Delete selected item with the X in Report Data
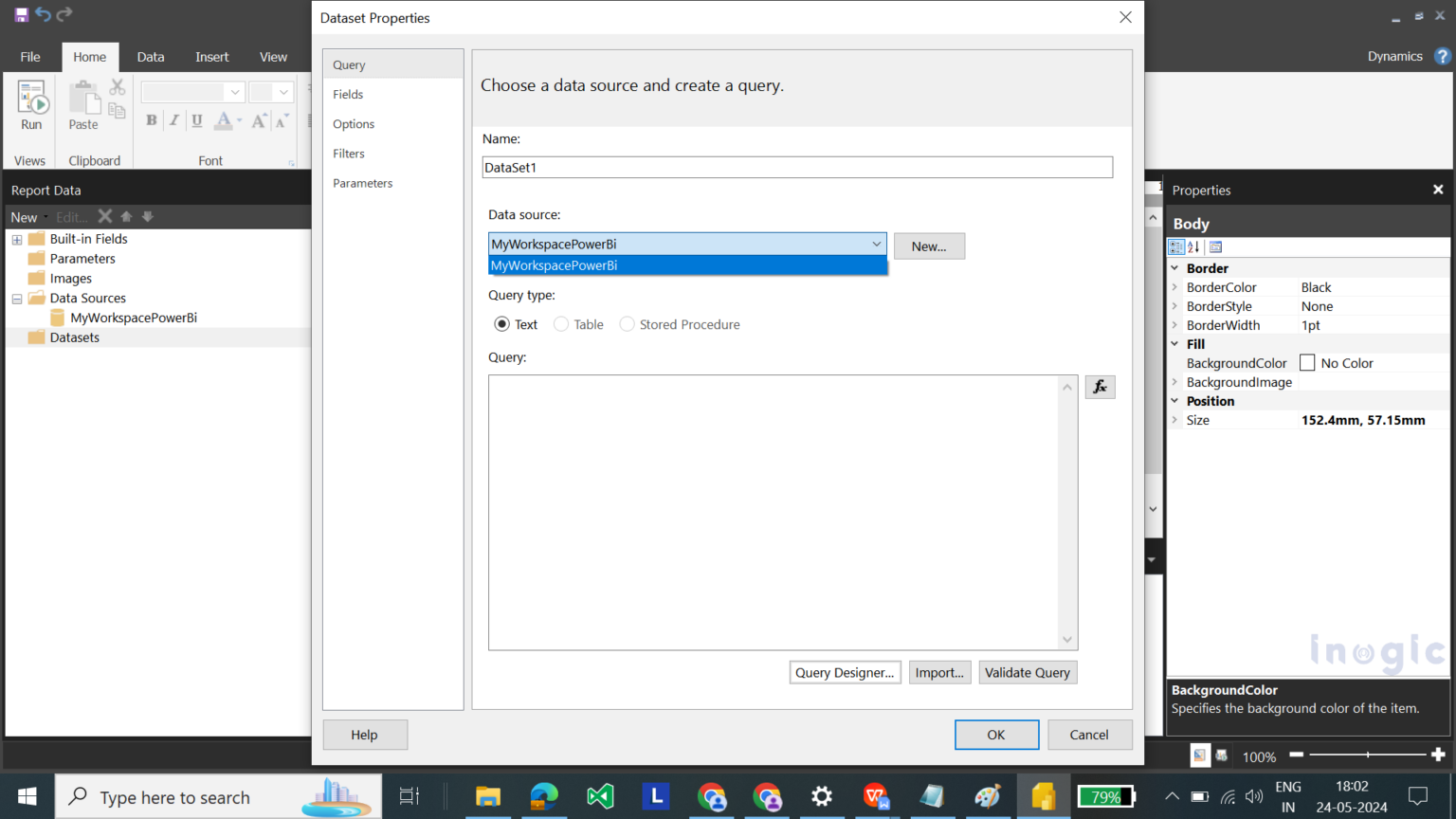Image resolution: width=1456 pixels, height=819 pixels. [104, 216]
